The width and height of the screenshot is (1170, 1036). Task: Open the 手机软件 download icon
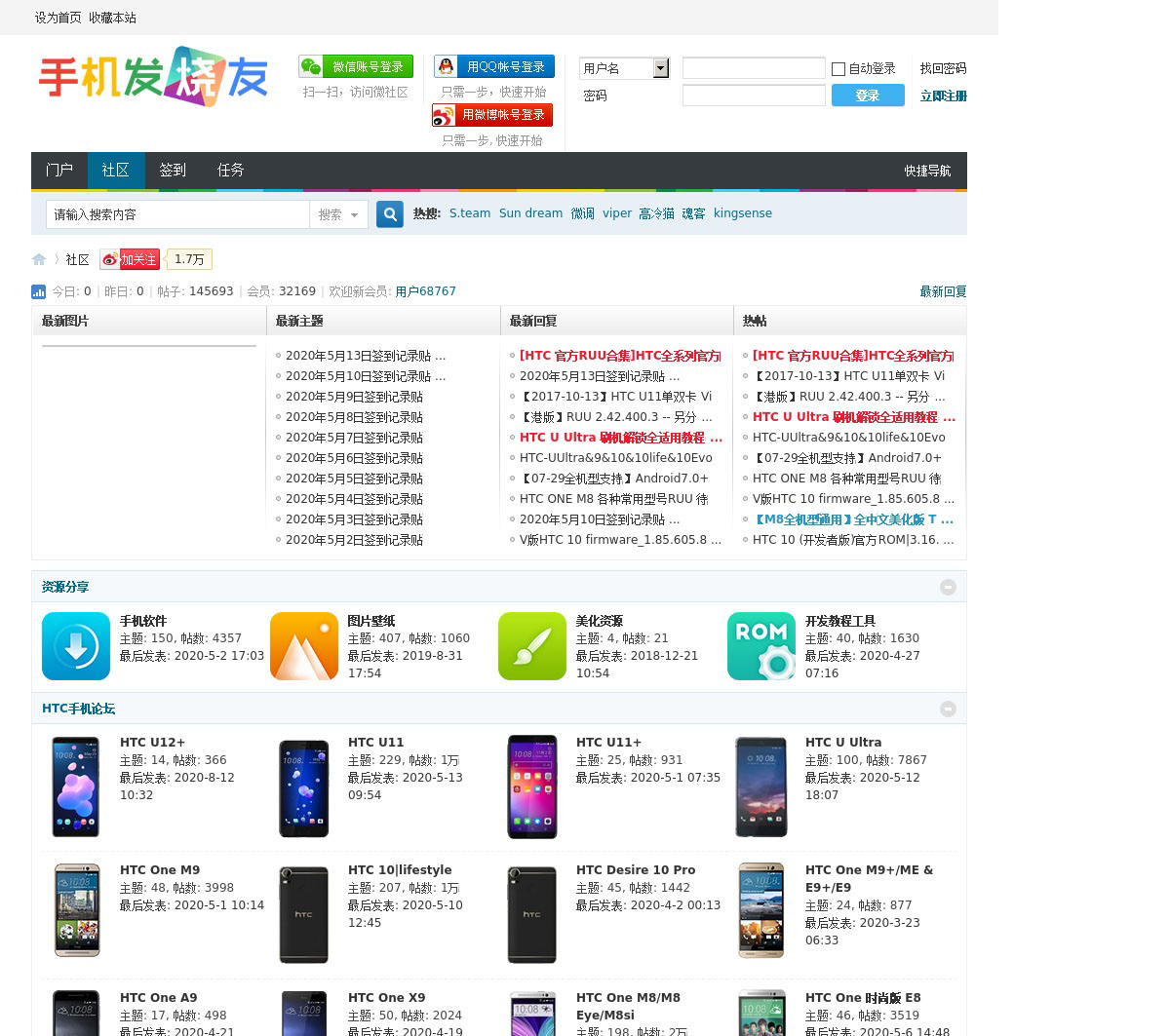pyautogui.click(x=76, y=646)
